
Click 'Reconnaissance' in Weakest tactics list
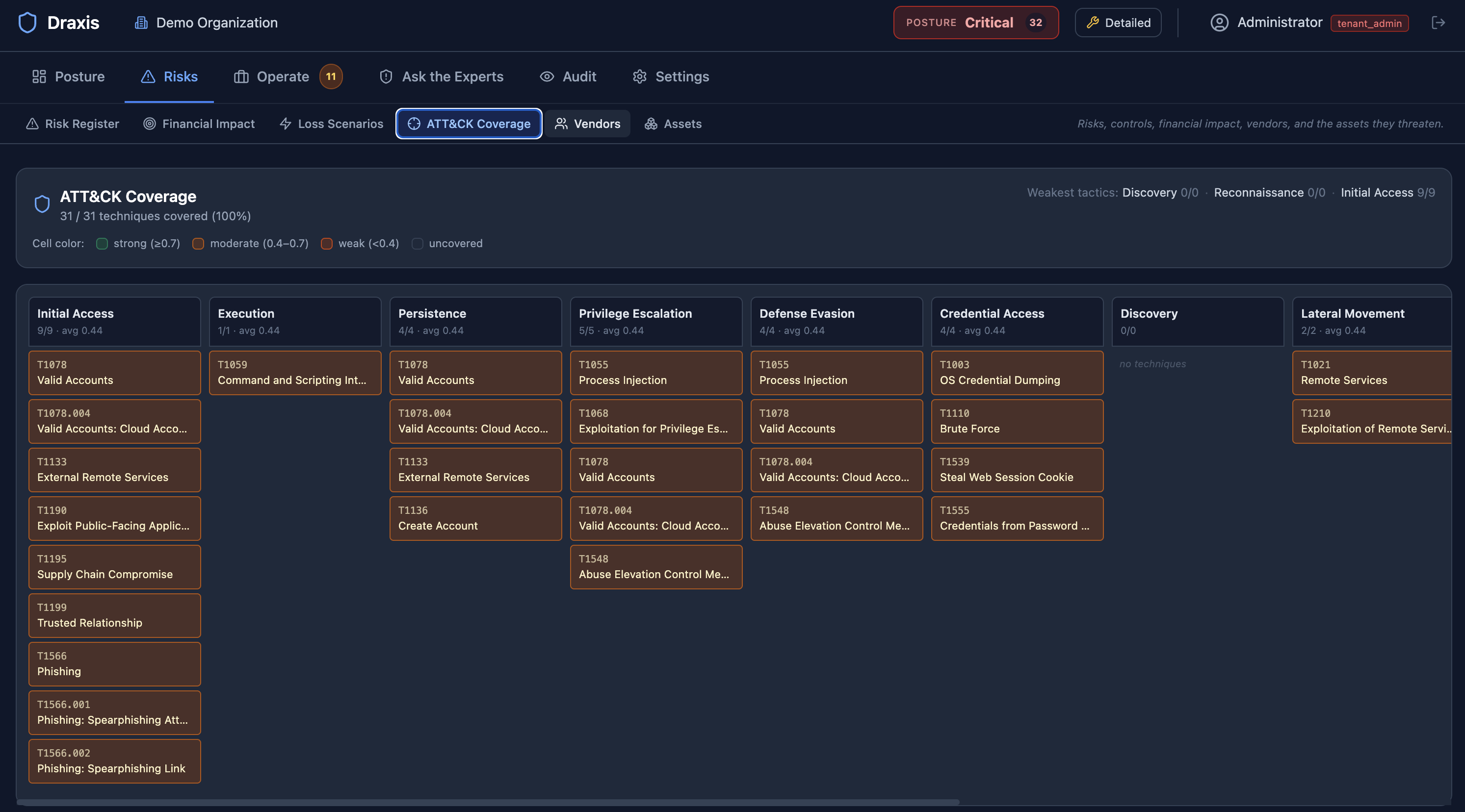(x=1258, y=193)
